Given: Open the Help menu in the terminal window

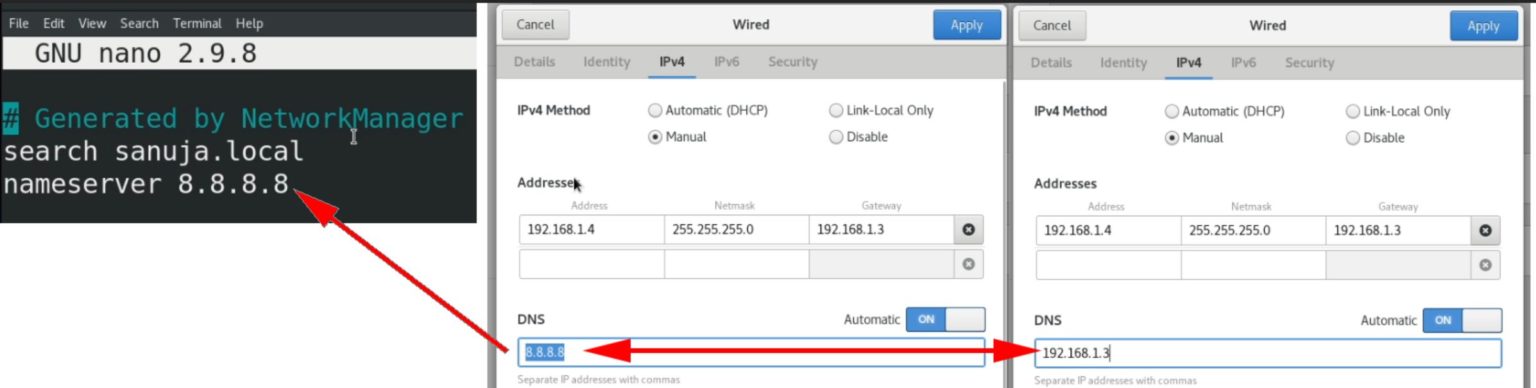Looking at the screenshot, I should [x=250, y=23].
